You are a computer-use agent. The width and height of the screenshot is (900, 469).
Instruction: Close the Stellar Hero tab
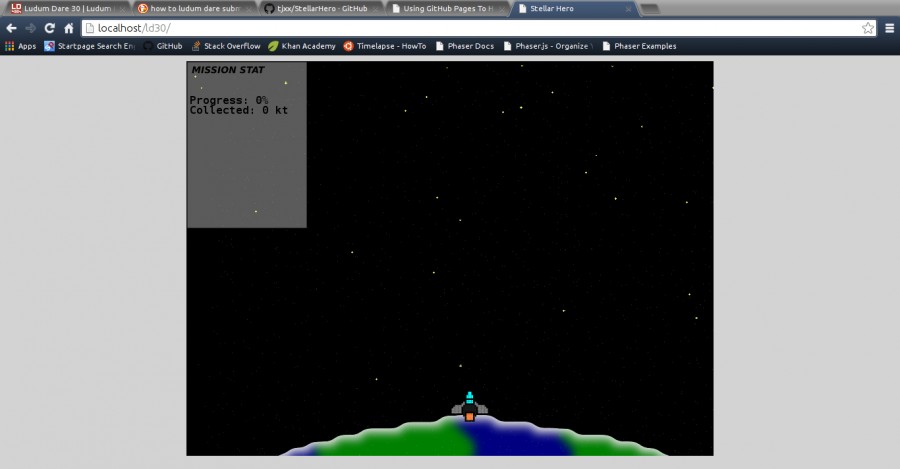click(628, 9)
